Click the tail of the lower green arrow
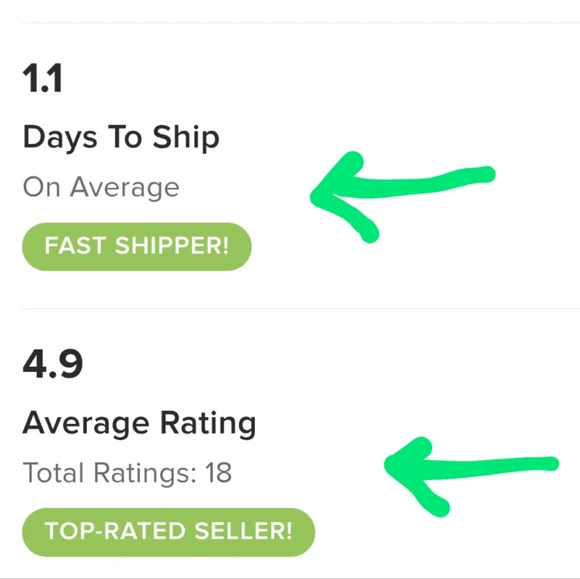The image size is (580, 579). coord(544,464)
